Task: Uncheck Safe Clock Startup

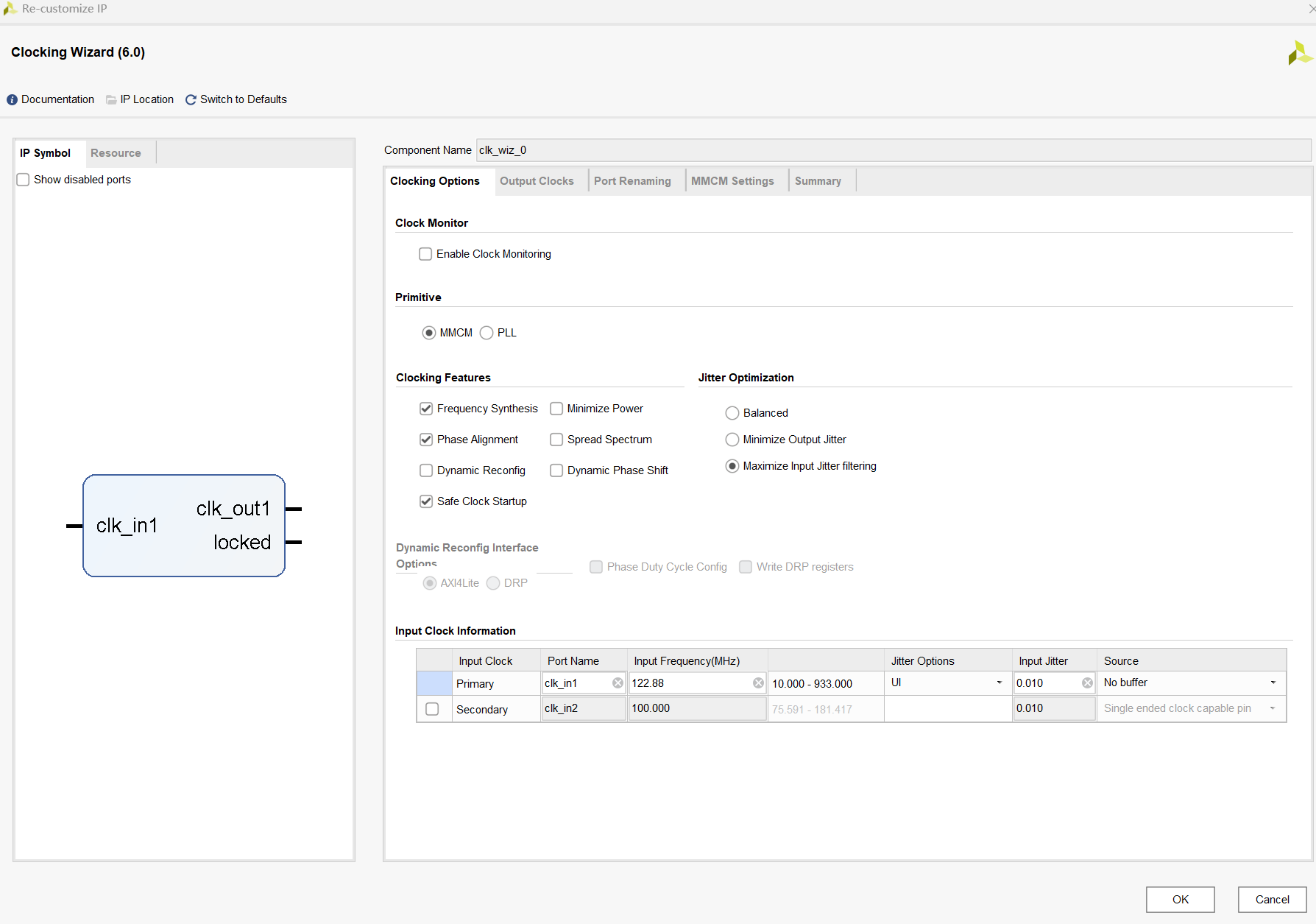Action: pos(426,501)
